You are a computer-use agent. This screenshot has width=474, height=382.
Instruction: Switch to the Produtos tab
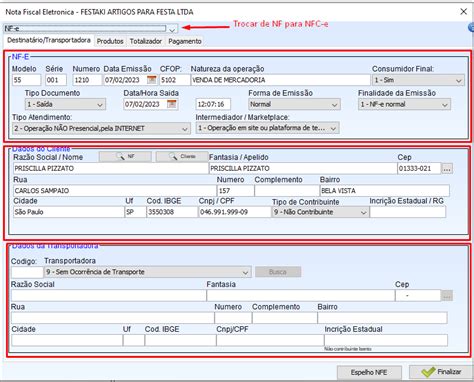click(x=110, y=41)
